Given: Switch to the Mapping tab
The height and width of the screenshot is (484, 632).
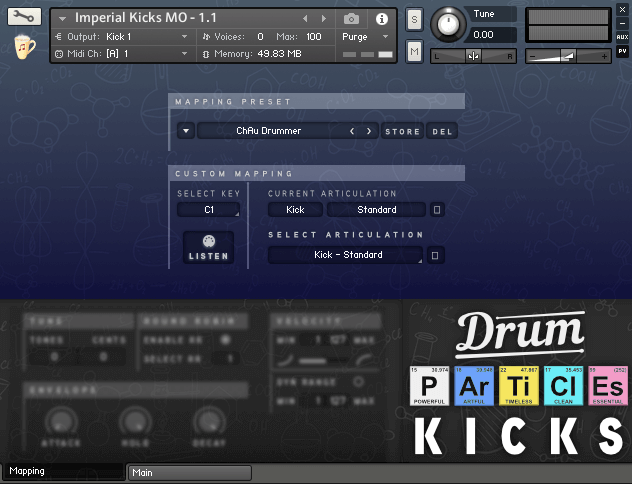Looking at the screenshot, I should coord(64,471).
